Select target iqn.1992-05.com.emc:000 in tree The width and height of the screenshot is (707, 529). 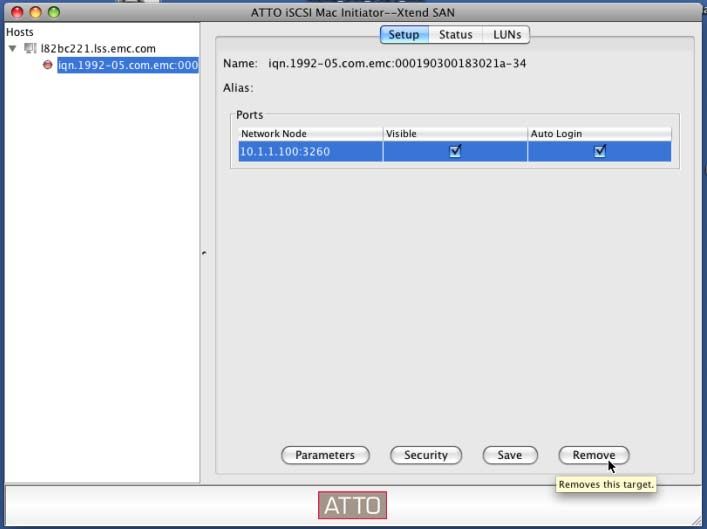[128, 65]
